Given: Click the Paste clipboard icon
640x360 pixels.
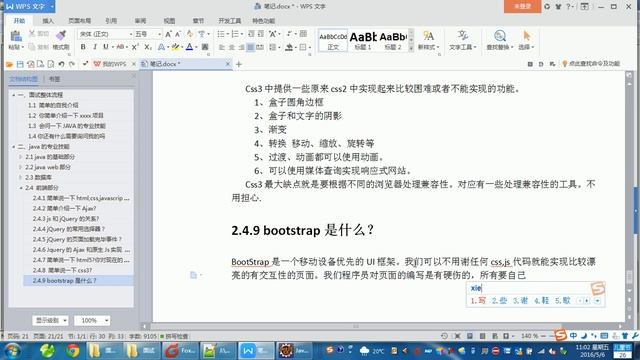Looking at the screenshot, I should click(16, 36).
